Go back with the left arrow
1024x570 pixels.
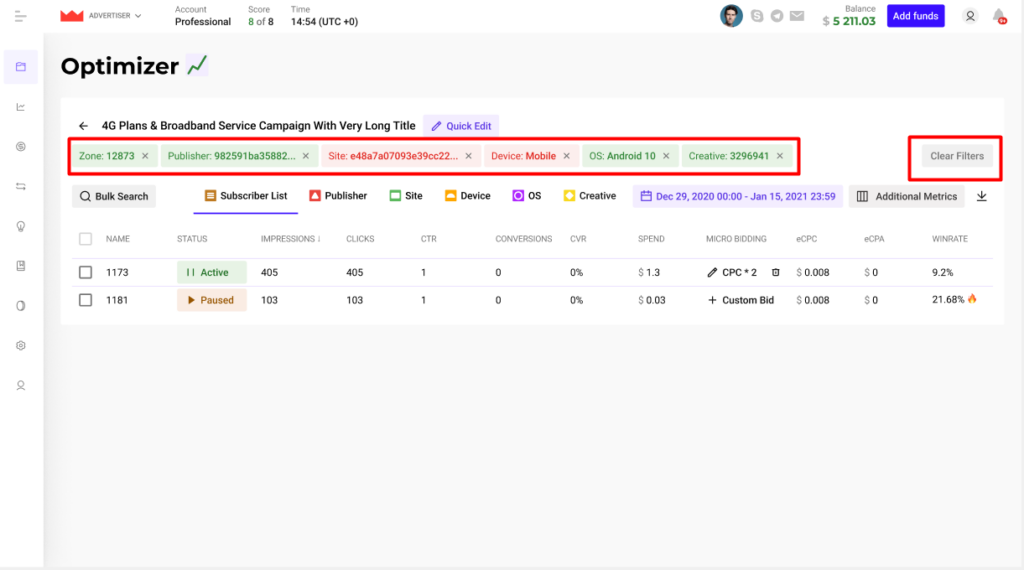click(83, 126)
